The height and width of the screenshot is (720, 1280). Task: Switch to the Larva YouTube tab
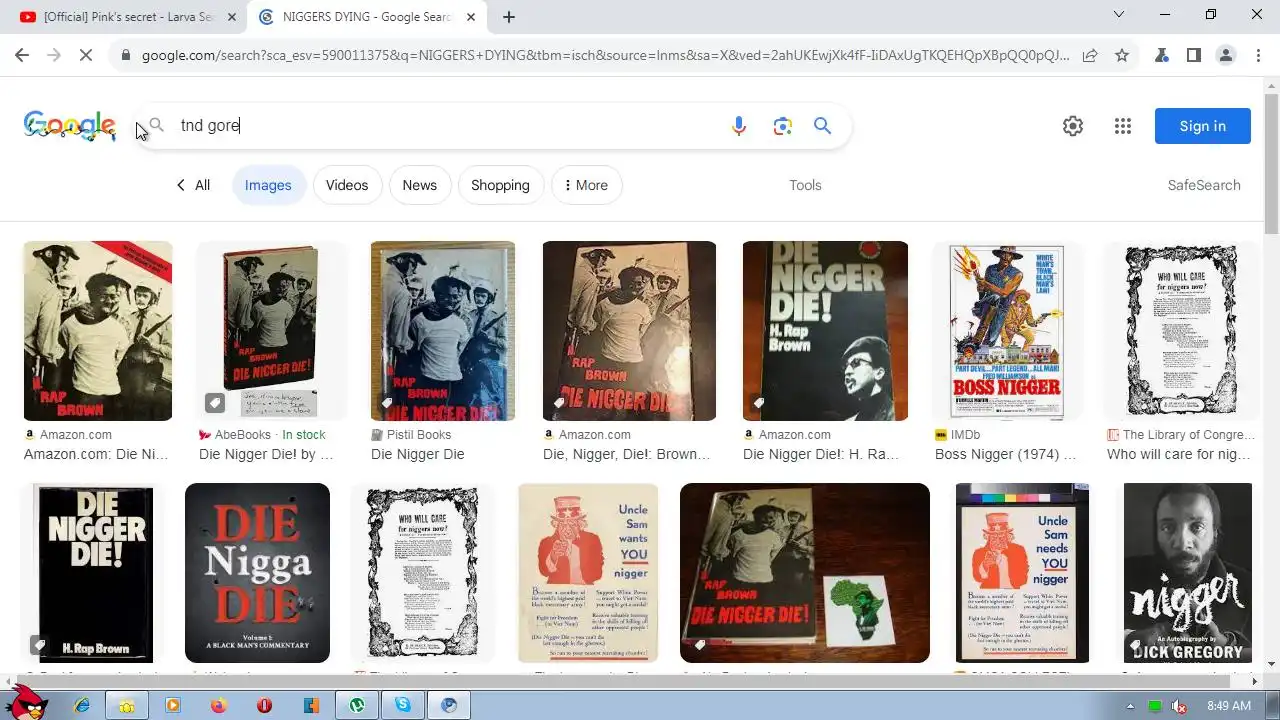pos(128,17)
